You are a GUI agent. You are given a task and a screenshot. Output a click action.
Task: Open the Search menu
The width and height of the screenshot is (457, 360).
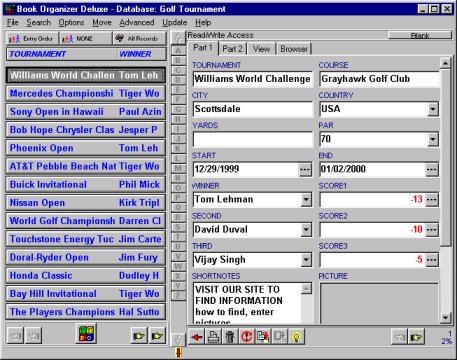pyautogui.click(x=39, y=23)
